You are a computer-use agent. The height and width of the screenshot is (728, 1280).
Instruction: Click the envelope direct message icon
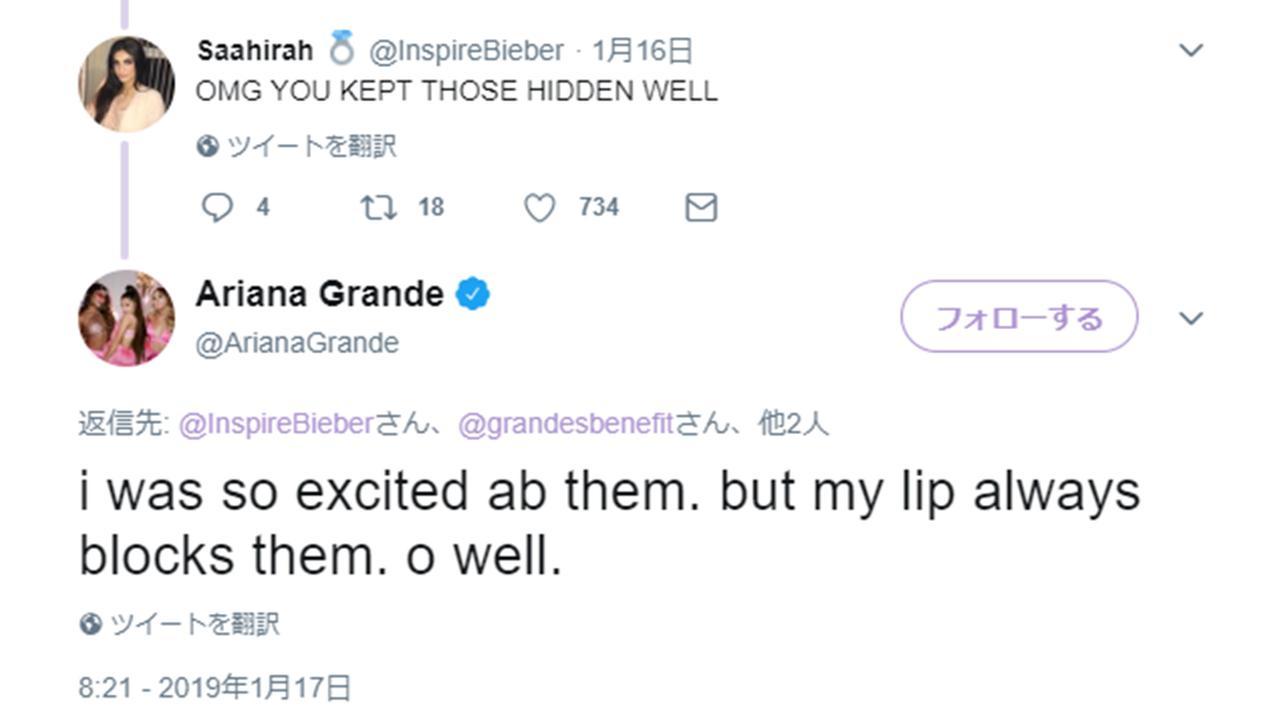(701, 207)
